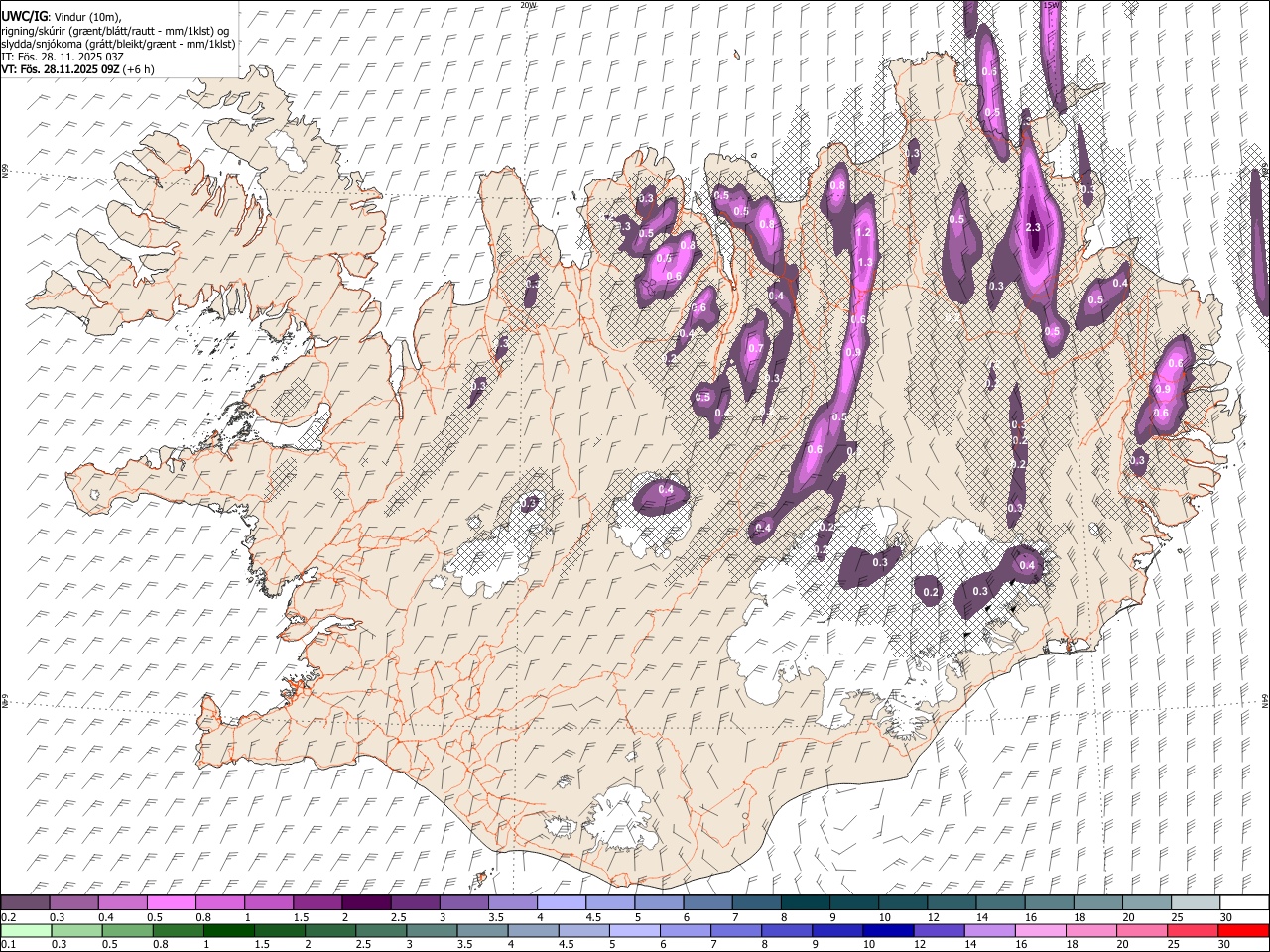Select the 0.3–0.5 light green lower legend swatch

pos(76,930)
